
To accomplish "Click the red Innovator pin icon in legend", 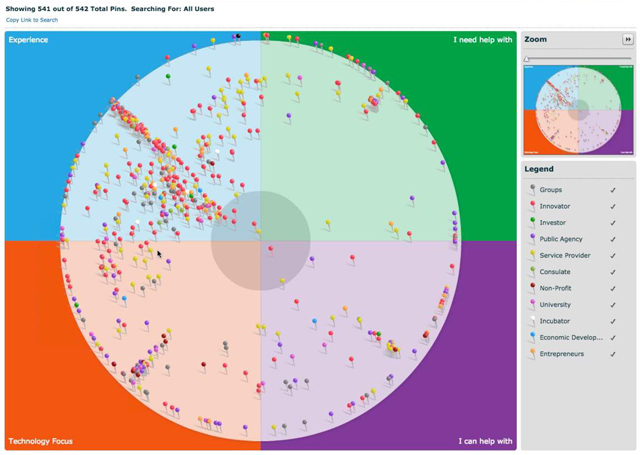I will (x=533, y=206).
